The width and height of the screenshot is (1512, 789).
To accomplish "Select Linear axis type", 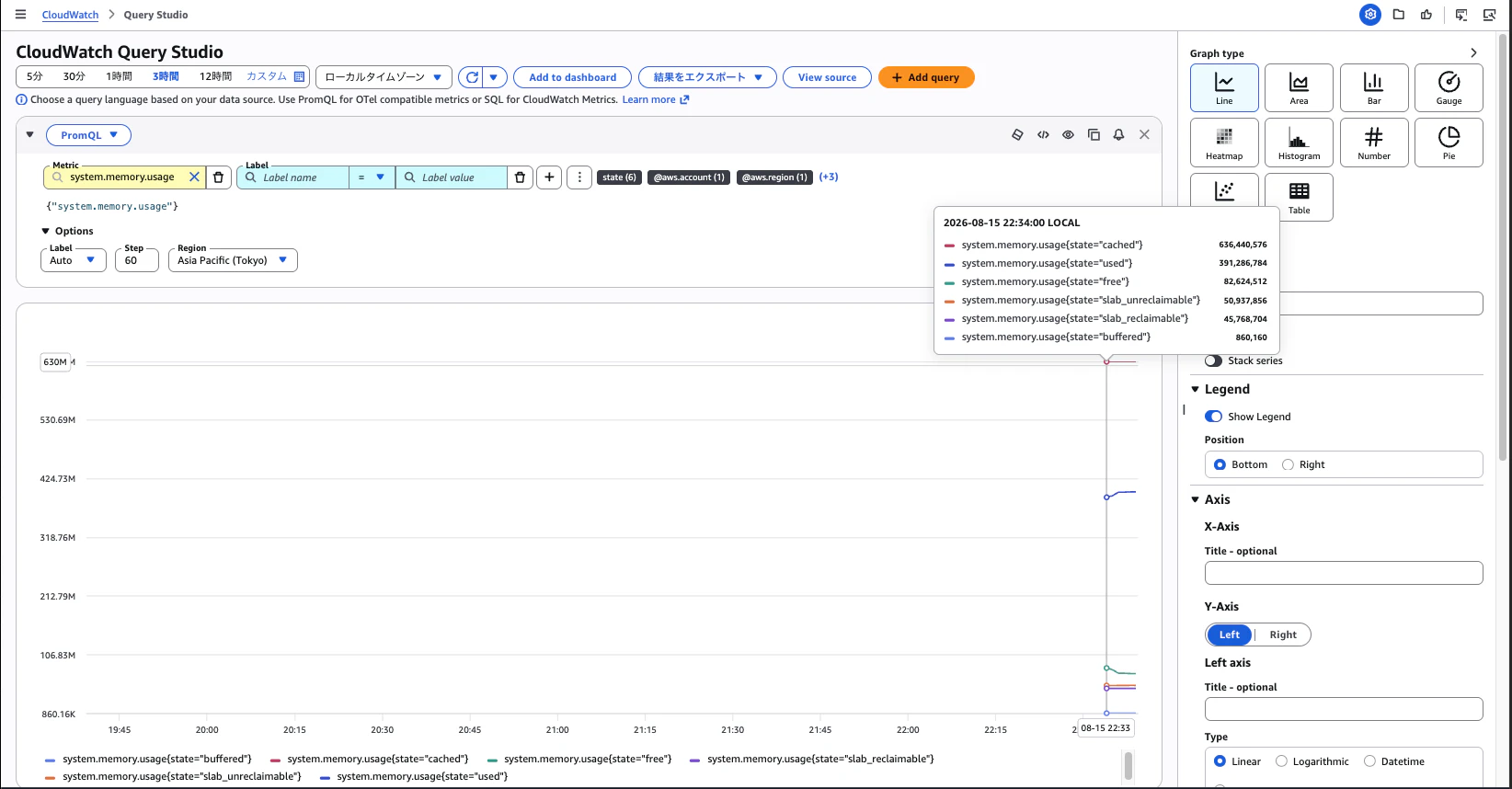I will click(1220, 761).
